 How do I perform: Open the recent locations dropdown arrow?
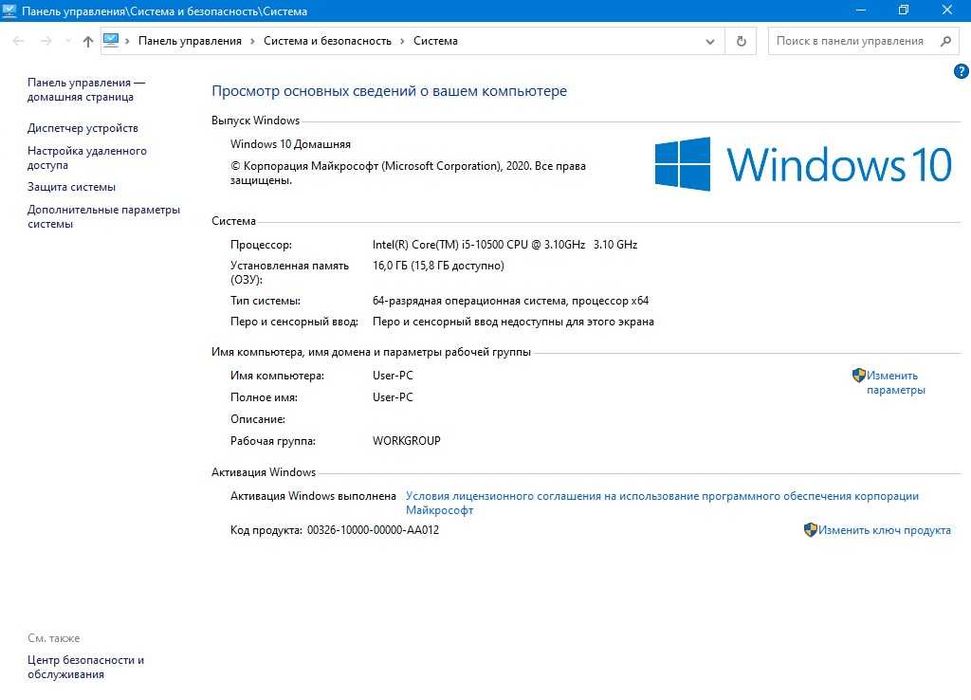point(67,41)
